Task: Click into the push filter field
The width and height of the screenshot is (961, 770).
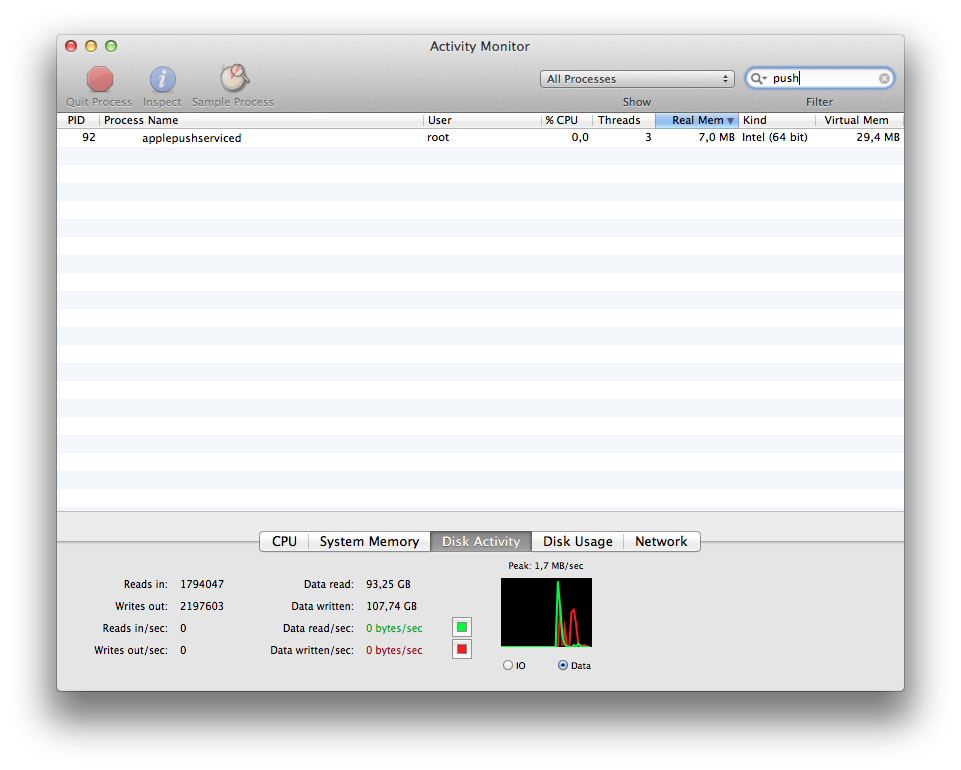Action: (x=821, y=78)
